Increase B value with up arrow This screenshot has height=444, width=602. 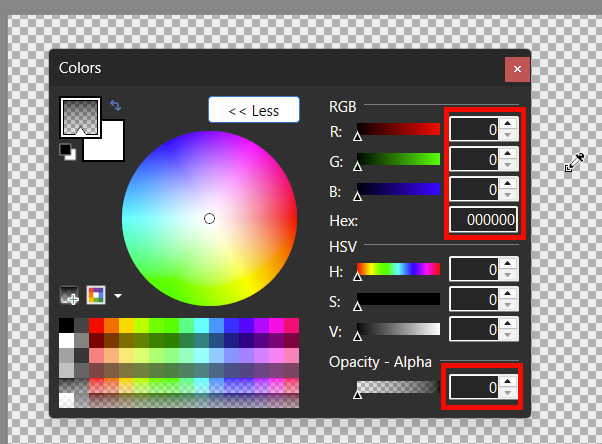pyautogui.click(x=508, y=183)
